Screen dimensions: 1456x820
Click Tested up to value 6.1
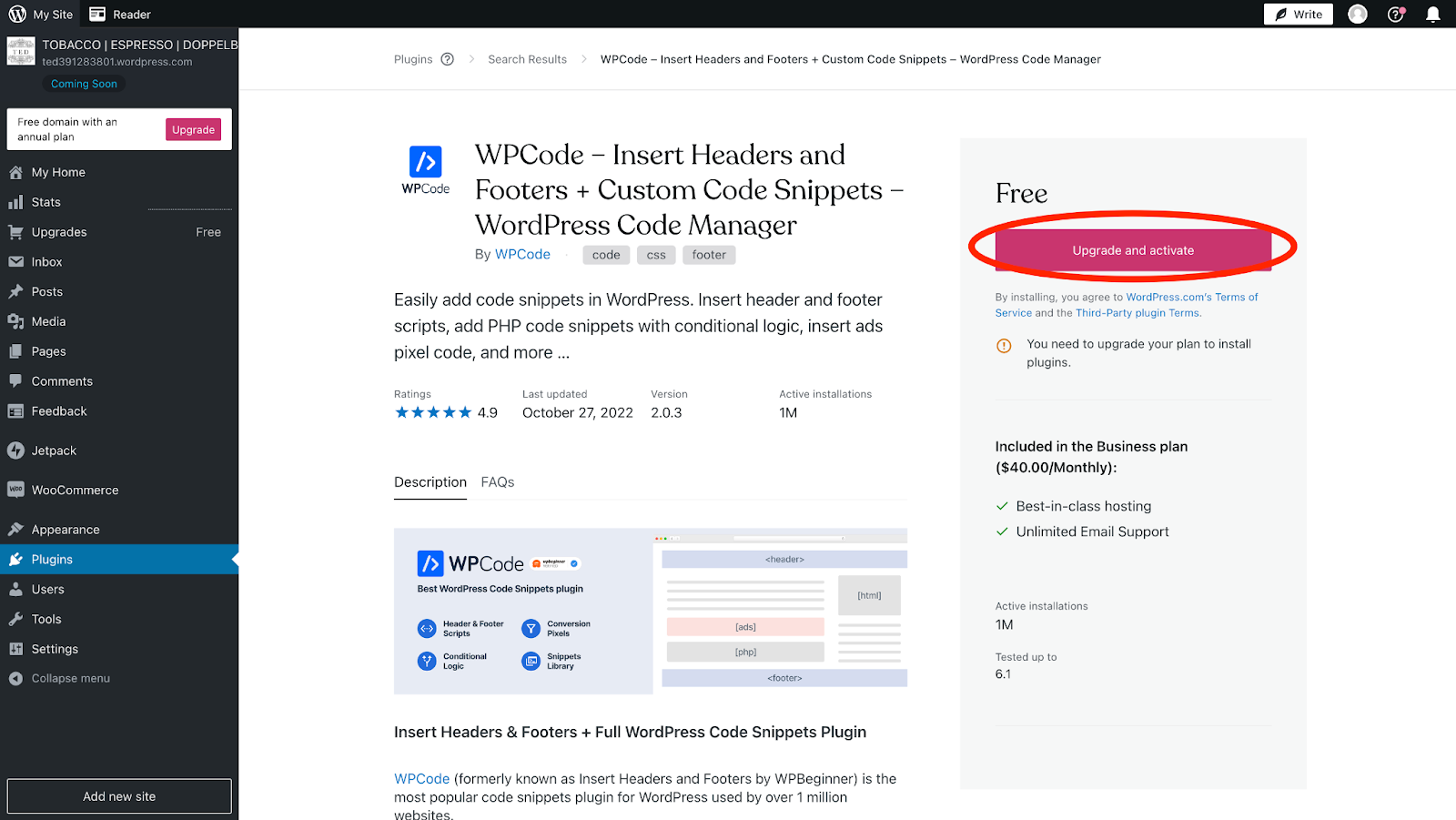click(x=1003, y=674)
